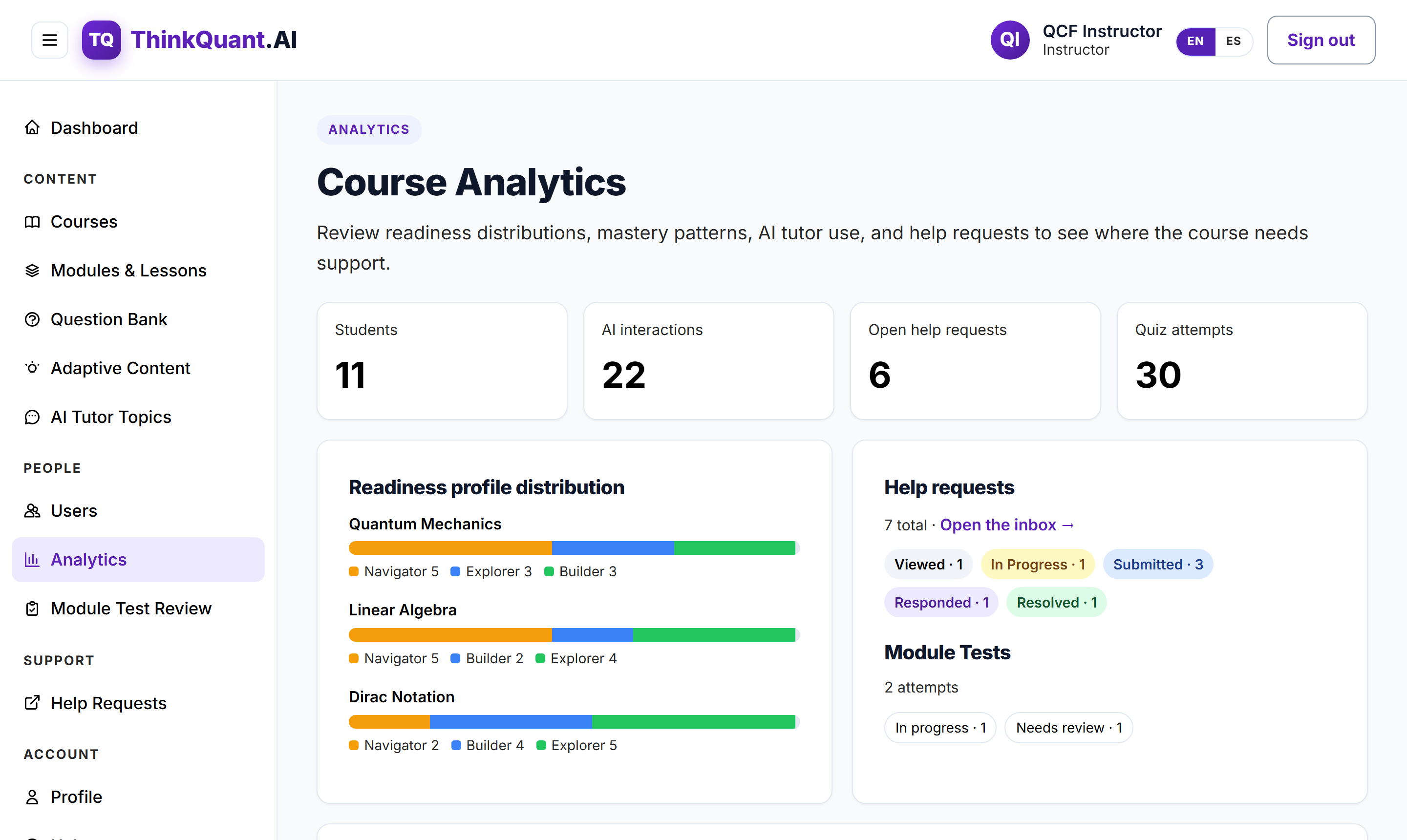Click the Modules & Lessons layers icon
Viewport: 1407px width, 840px height.
[x=32, y=271]
